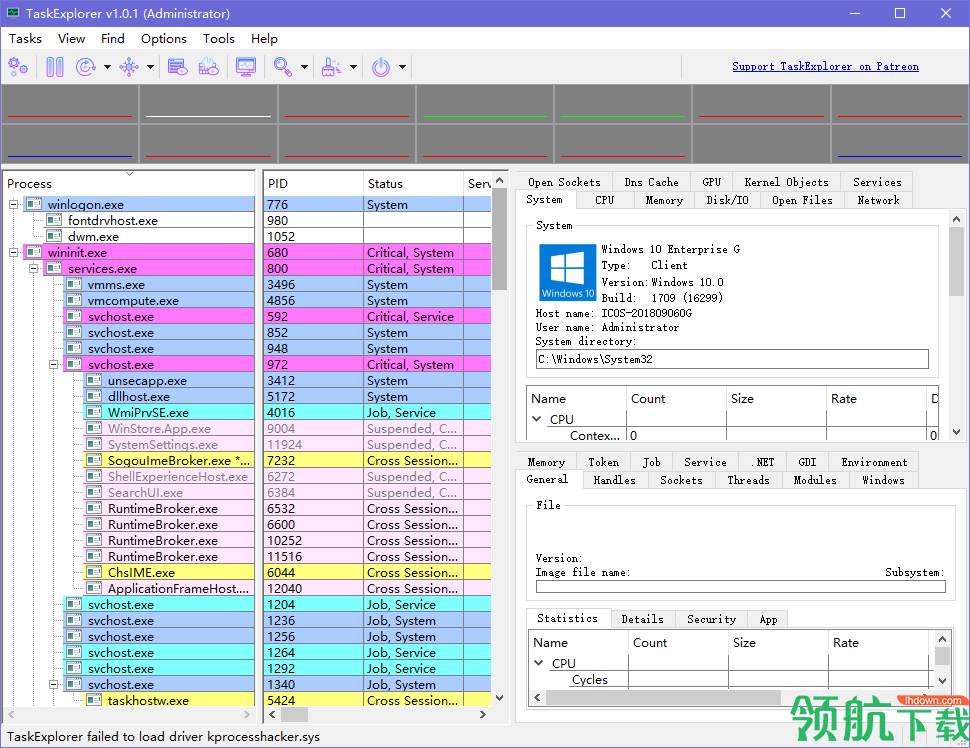Viewport: 970px width, 748px height.
Task: Click the SogouImeBroker.exe process icon
Action: pyautogui.click(x=94, y=460)
